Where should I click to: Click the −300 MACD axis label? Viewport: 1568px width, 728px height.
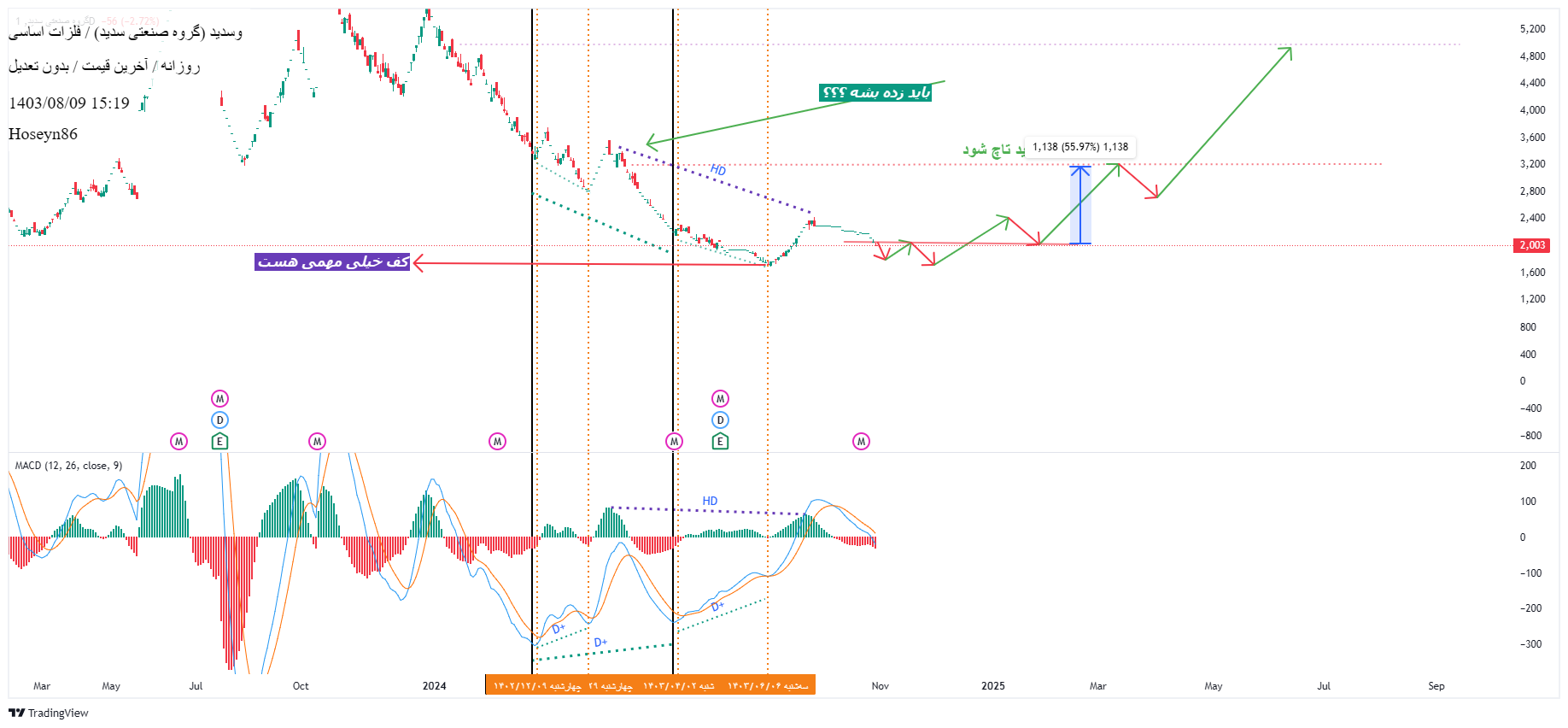tap(1531, 644)
